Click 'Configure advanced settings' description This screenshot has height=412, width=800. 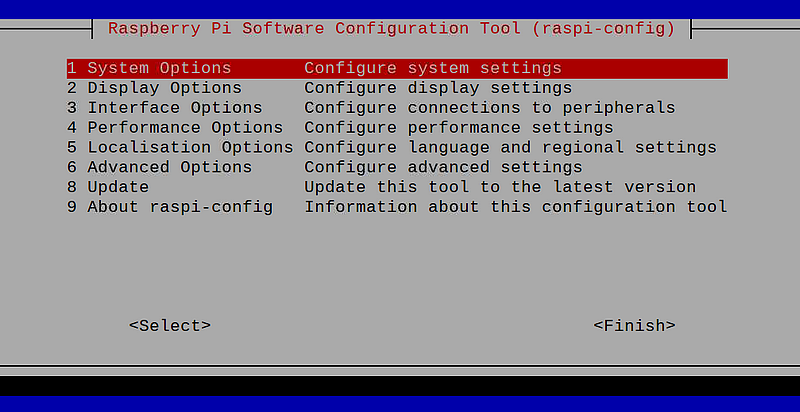(443, 167)
